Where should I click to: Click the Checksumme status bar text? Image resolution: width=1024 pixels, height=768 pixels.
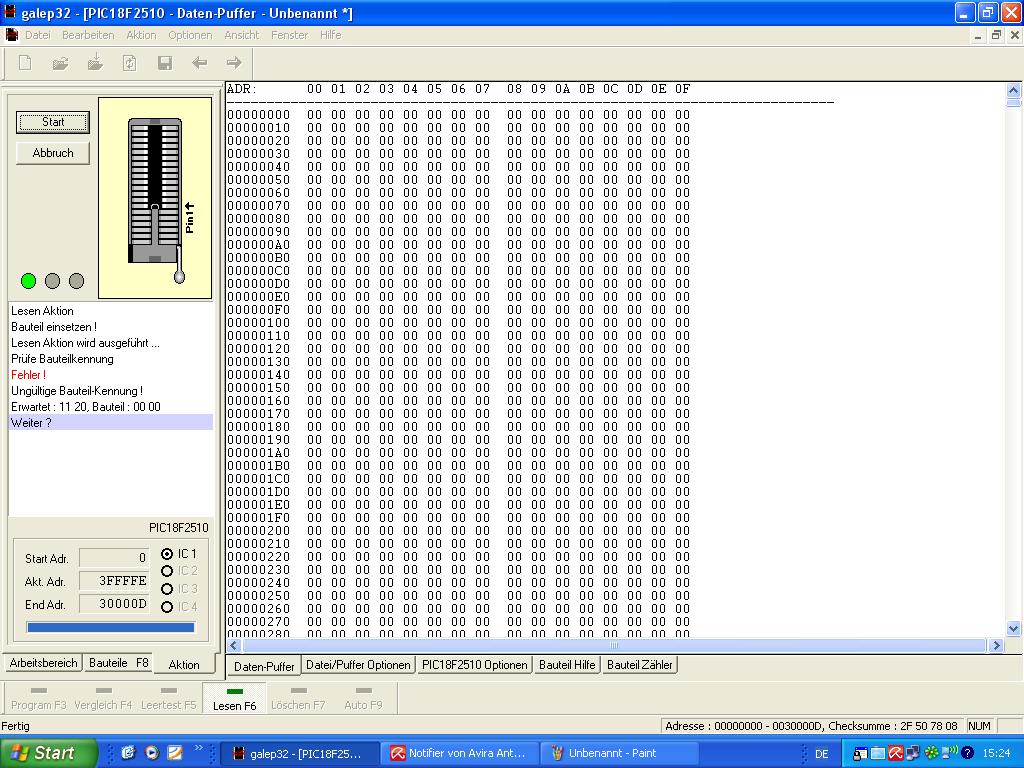893,726
